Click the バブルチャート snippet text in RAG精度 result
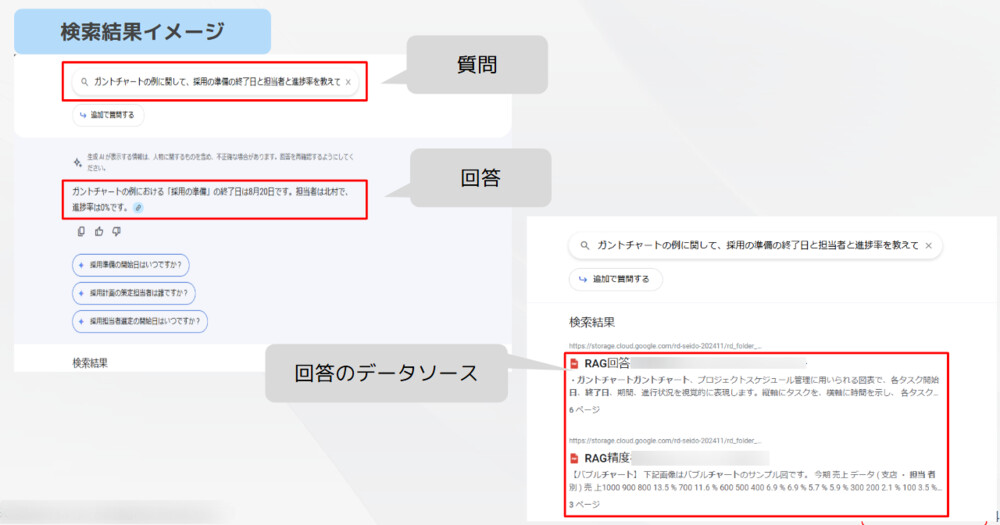The image size is (1000, 525). (755, 480)
